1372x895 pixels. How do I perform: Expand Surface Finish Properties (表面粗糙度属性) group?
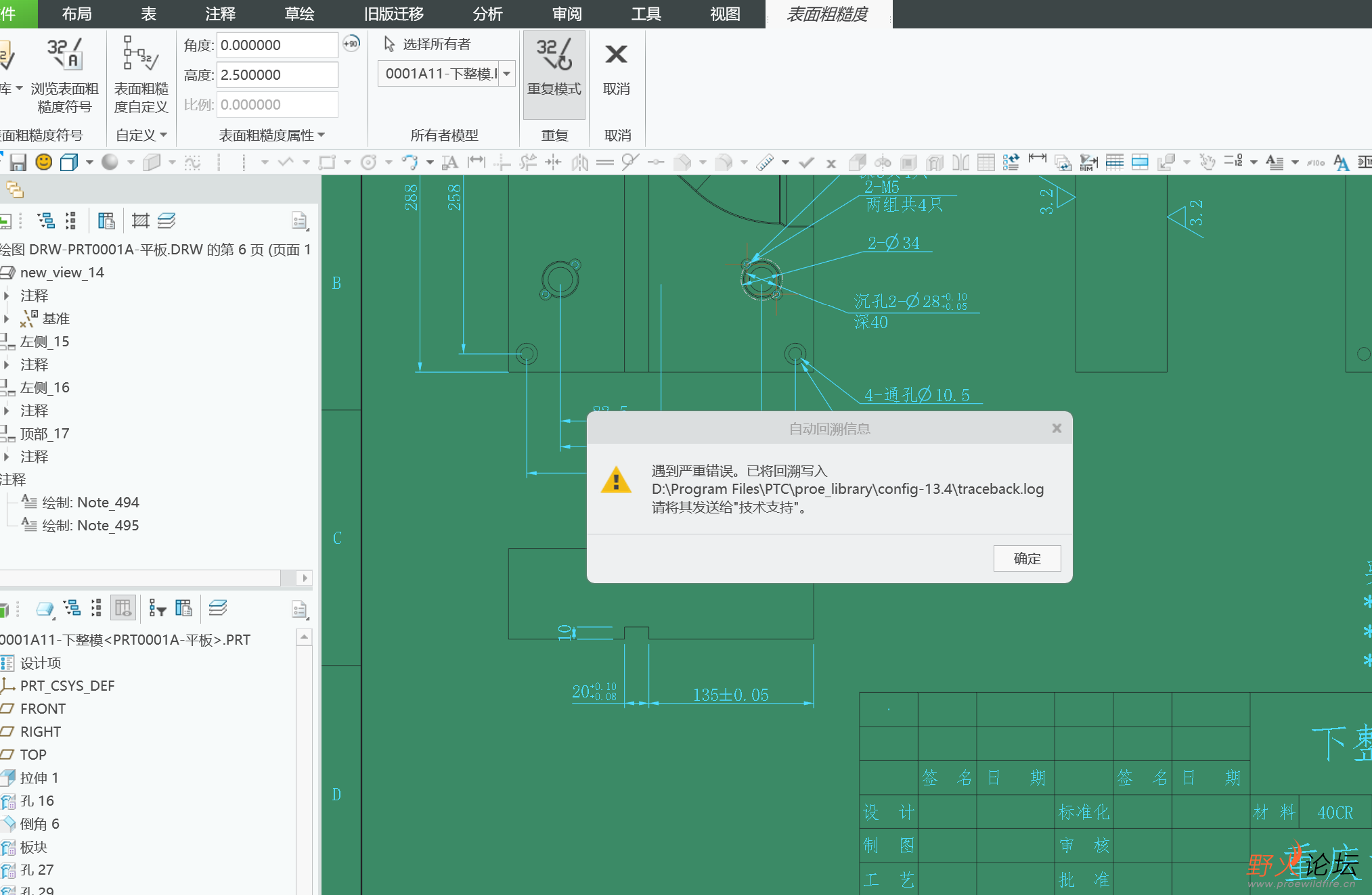pyautogui.click(x=272, y=135)
